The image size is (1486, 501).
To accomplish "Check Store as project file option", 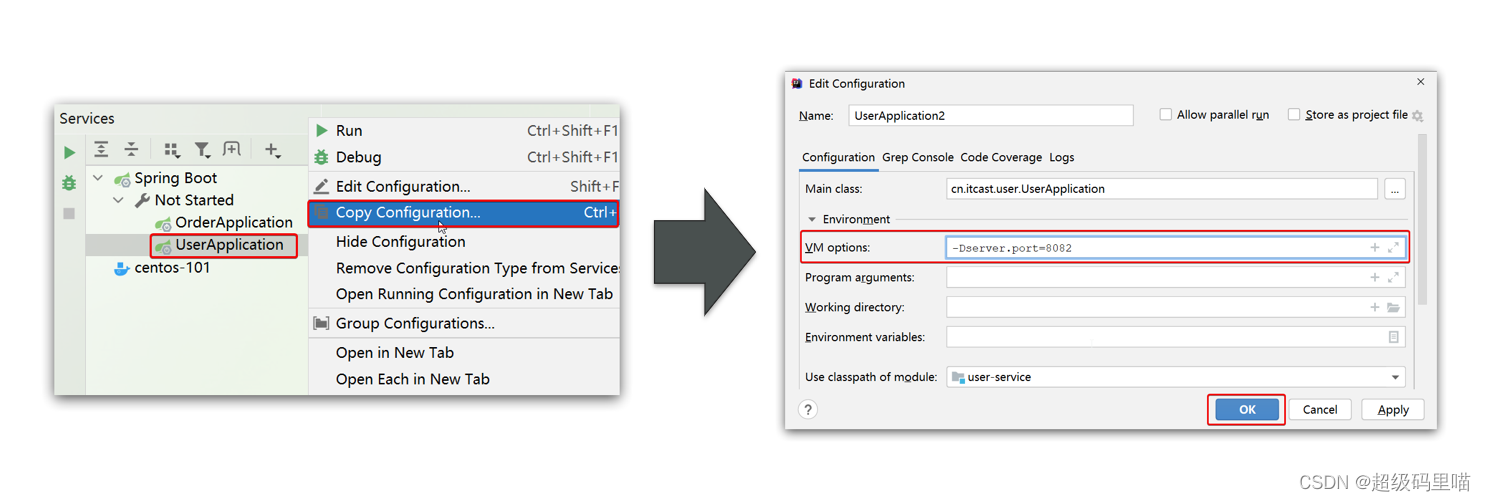I will pyautogui.click(x=1294, y=115).
